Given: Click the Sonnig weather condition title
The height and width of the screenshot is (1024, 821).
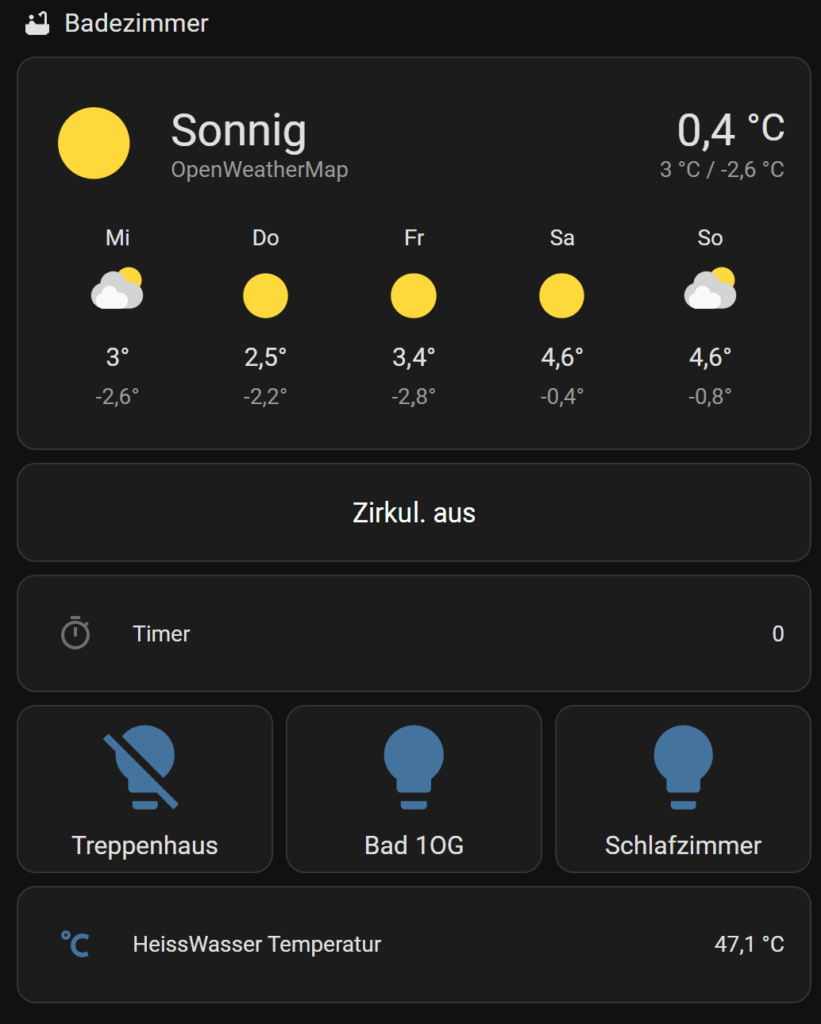Looking at the screenshot, I should pos(238,131).
